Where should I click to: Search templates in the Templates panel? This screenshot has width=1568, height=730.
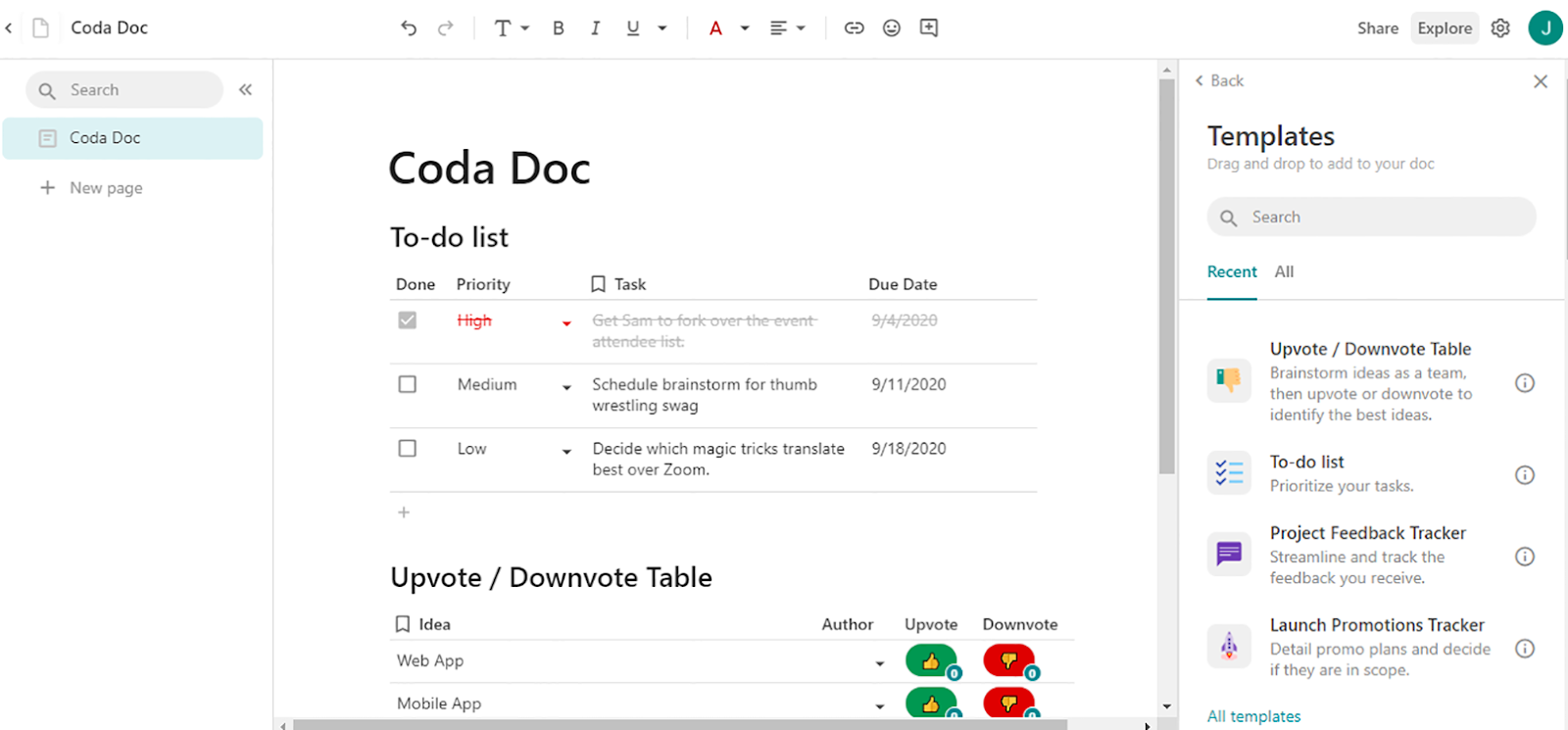pyautogui.click(x=1371, y=217)
